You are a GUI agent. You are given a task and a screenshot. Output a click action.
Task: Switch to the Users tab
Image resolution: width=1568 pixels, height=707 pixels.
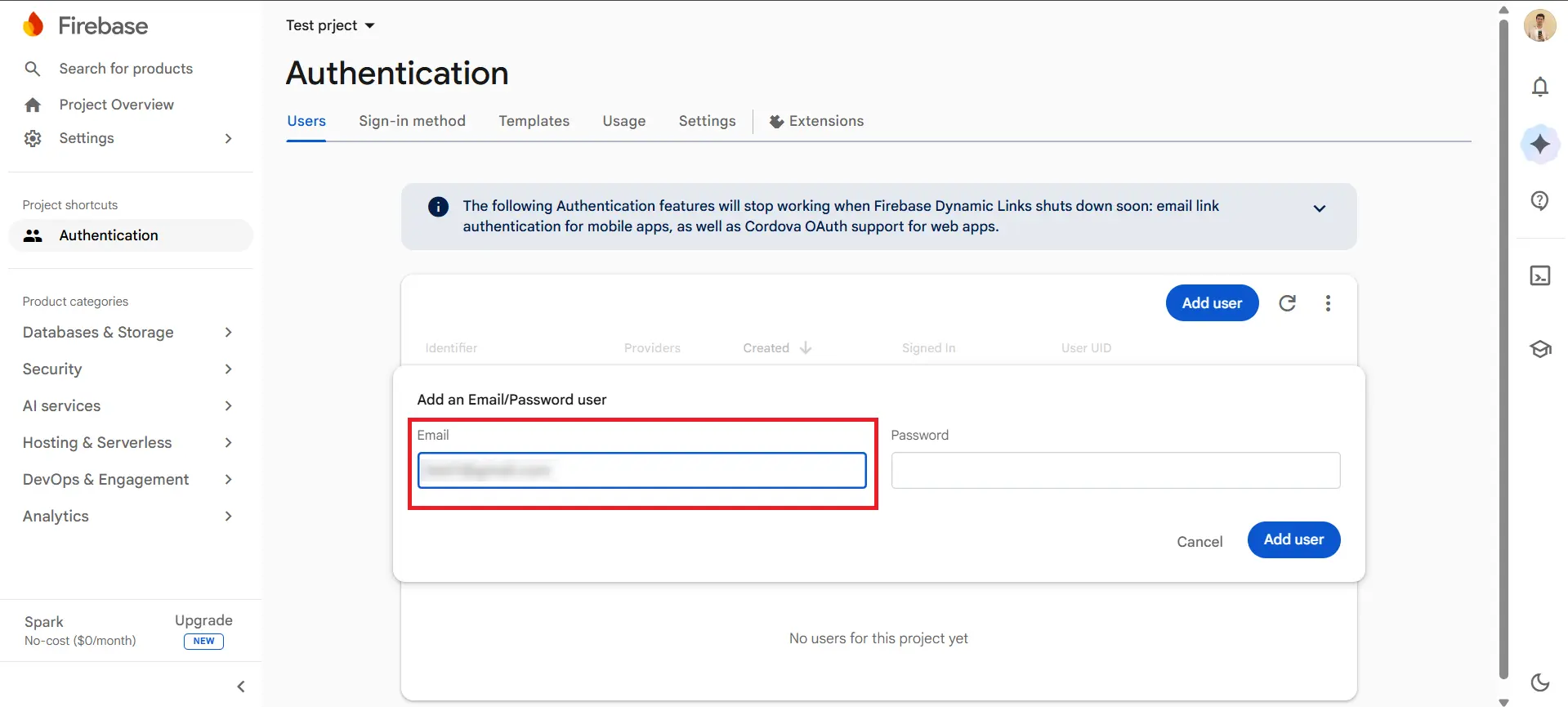[306, 121]
